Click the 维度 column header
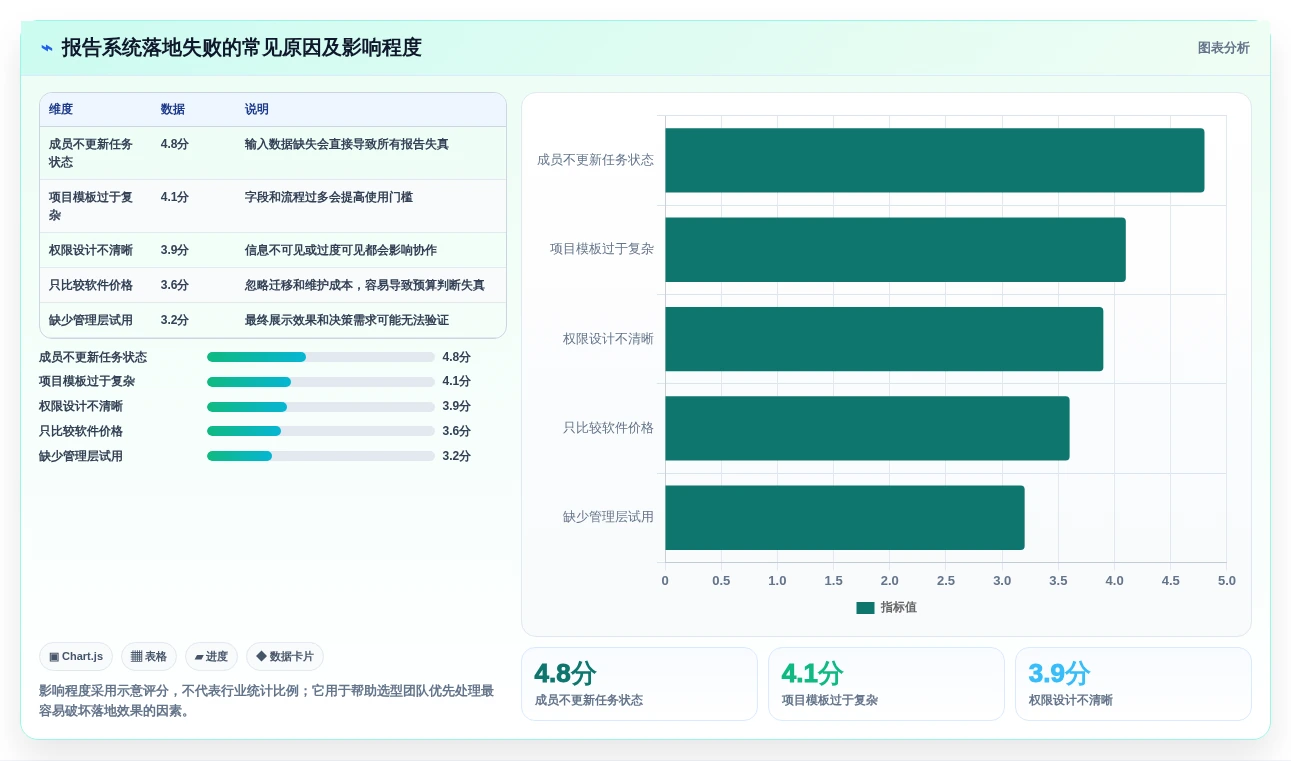The width and height of the screenshot is (1291, 761). click(61, 110)
